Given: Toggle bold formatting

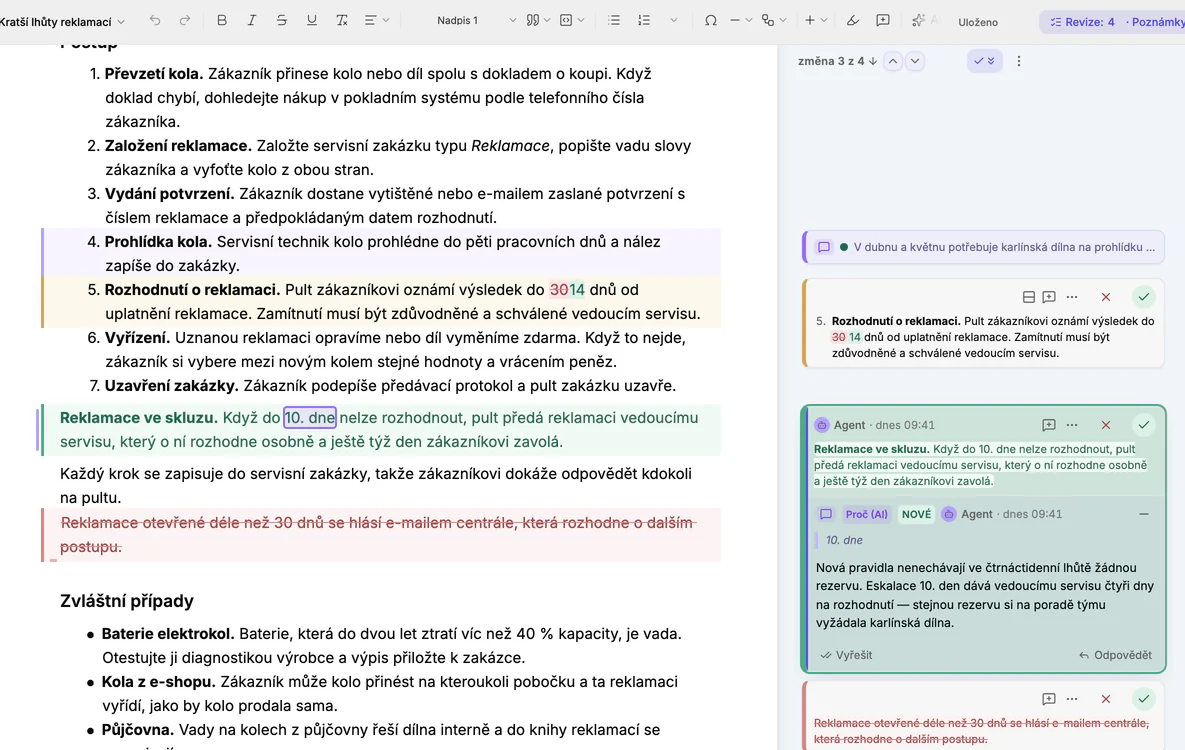Looking at the screenshot, I should pyautogui.click(x=221, y=20).
